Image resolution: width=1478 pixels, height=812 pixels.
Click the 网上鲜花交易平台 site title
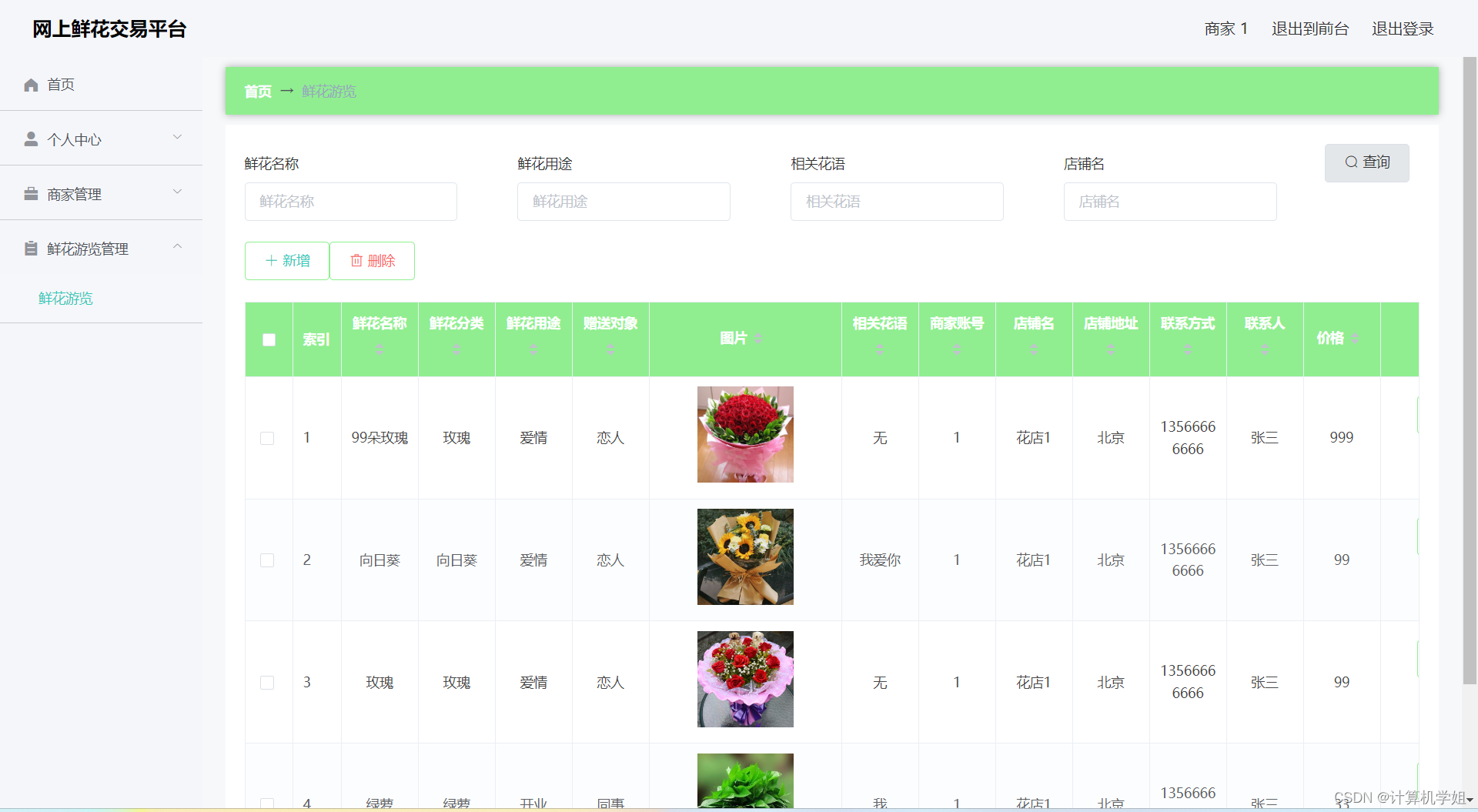pos(109,29)
